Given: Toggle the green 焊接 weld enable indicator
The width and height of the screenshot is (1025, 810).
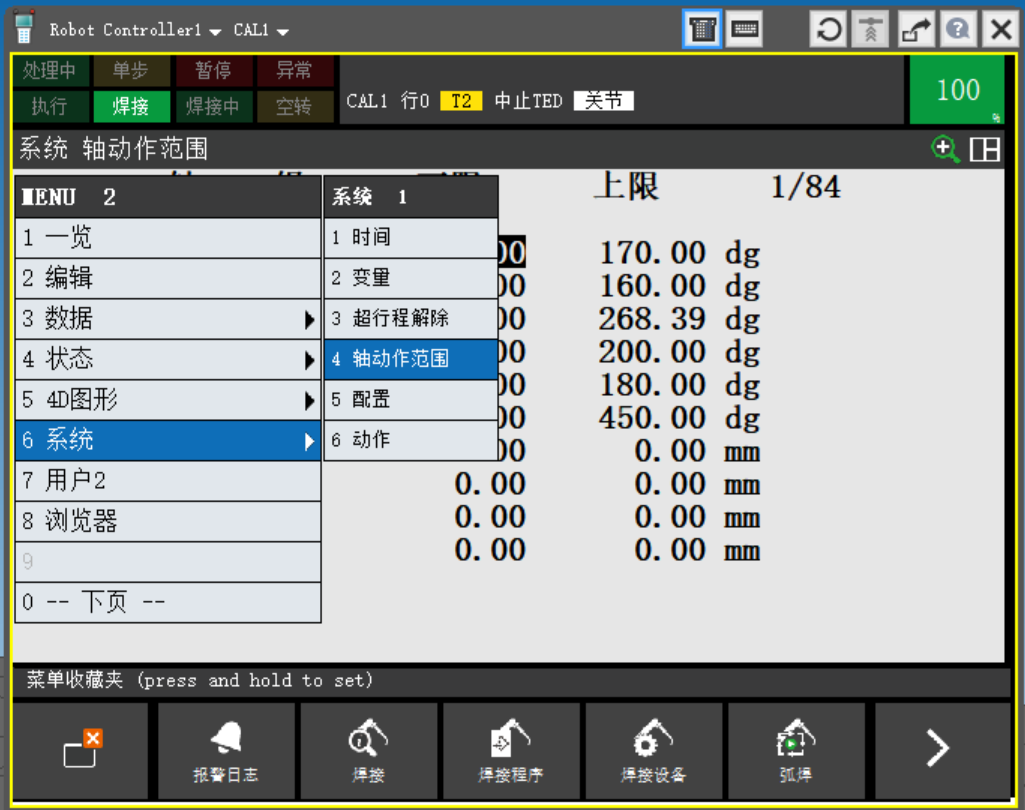Looking at the screenshot, I should click(131, 106).
